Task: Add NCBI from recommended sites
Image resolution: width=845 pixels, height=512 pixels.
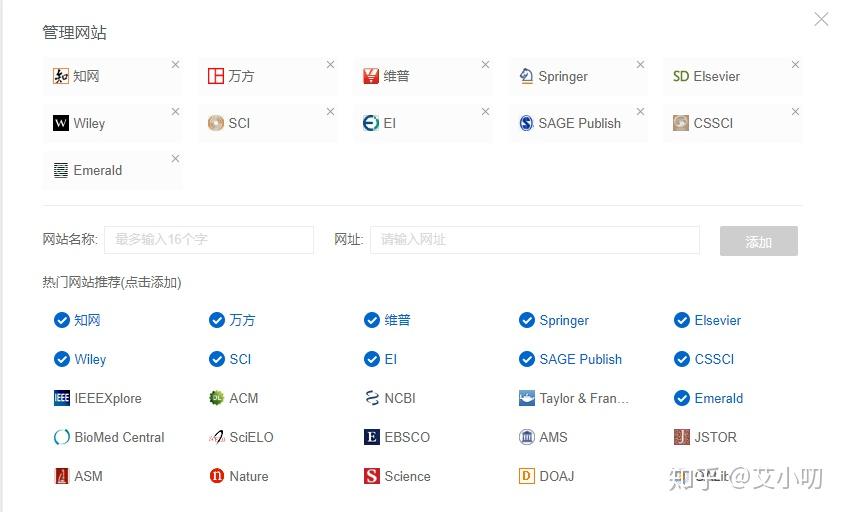Action: (x=390, y=398)
